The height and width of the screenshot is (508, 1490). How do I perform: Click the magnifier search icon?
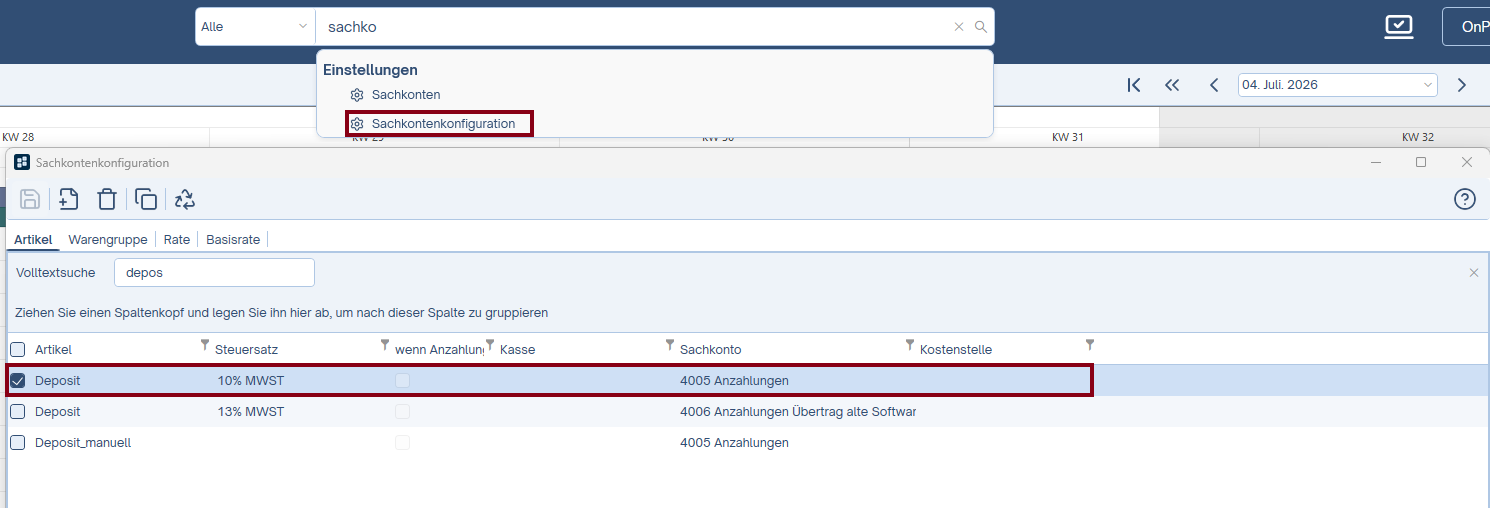pos(981,27)
